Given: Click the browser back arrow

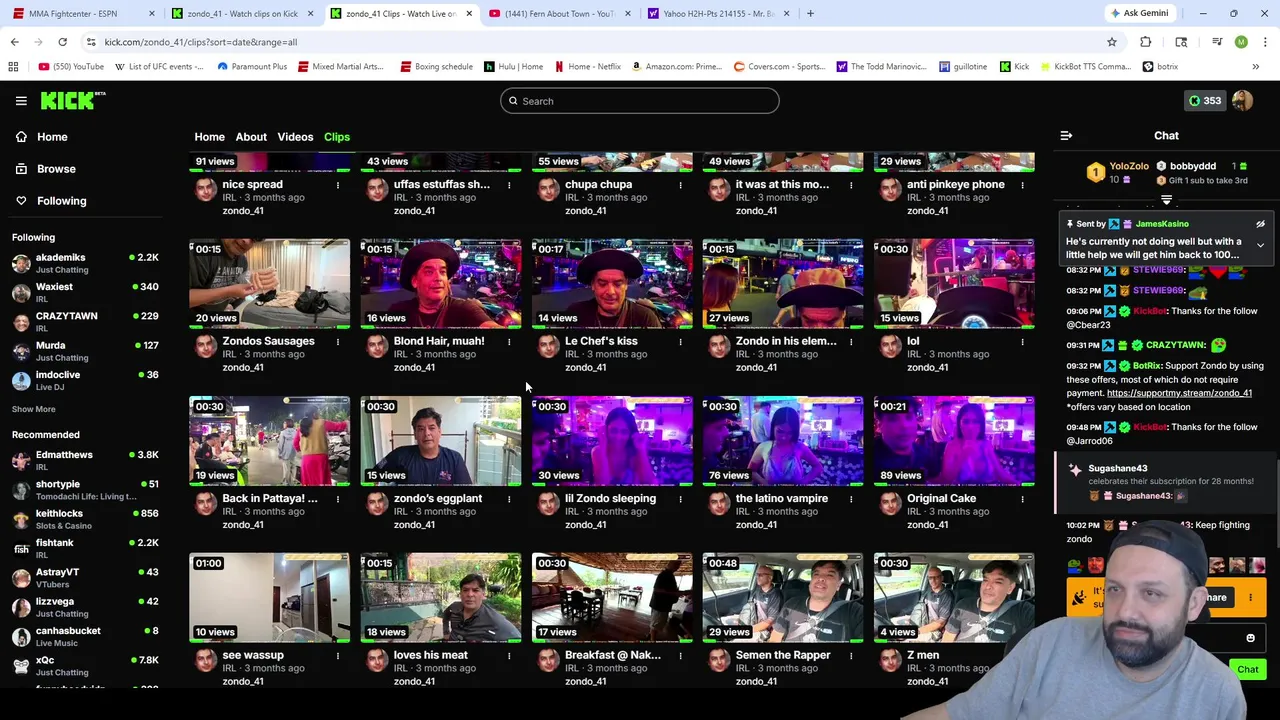Looking at the screenshot, I should (15, 42).
